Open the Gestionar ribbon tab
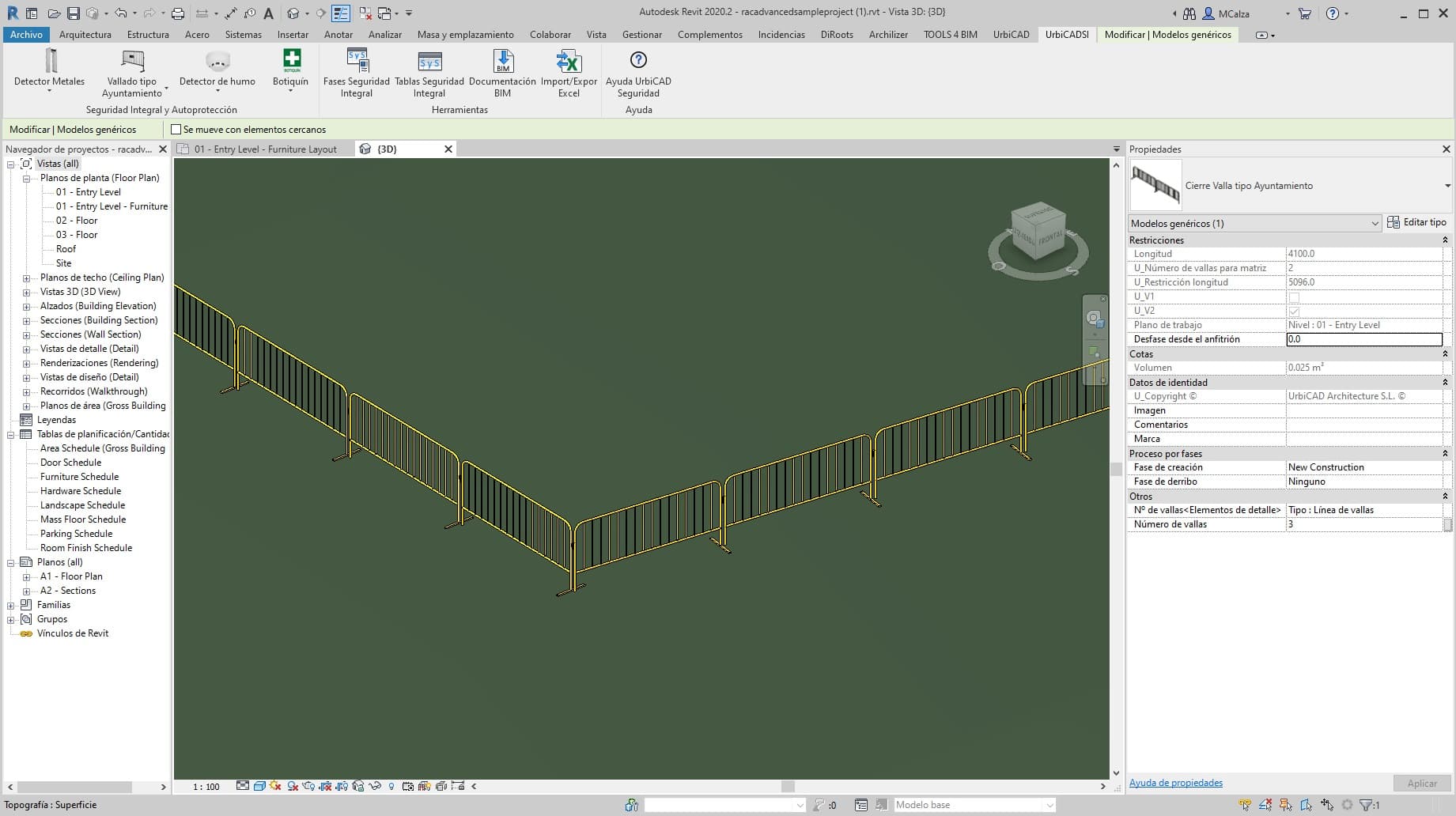The width and height of the screenshot is (1456, 816). pyautogui.click(x=642, y=35)
